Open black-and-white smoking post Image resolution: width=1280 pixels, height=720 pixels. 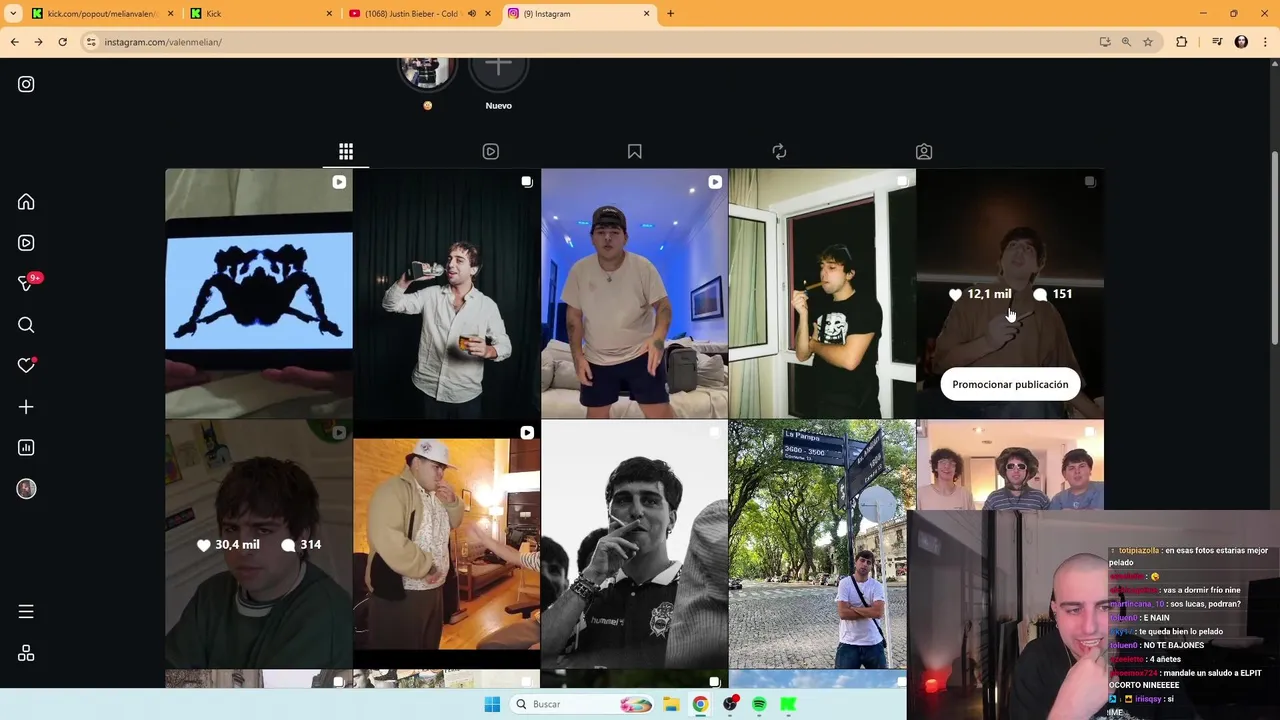pyautogui.click(x=635, y=544)
